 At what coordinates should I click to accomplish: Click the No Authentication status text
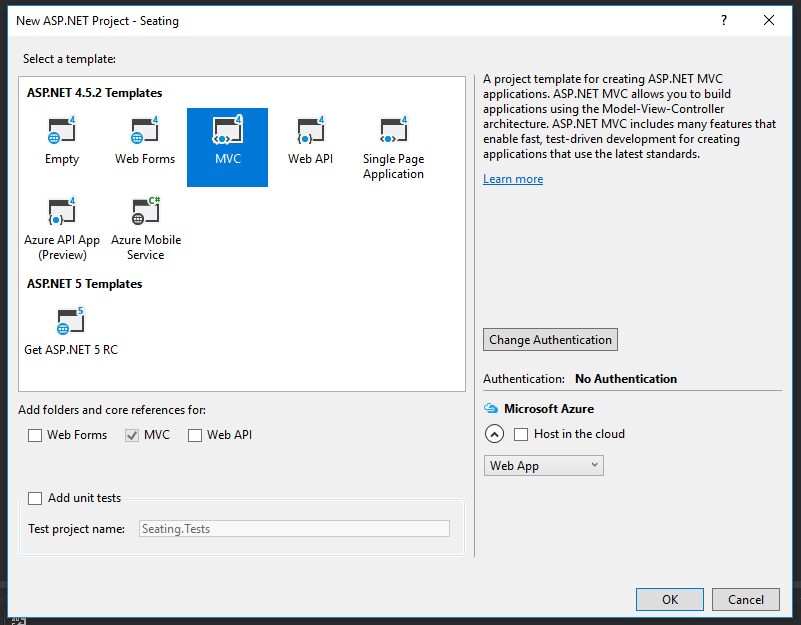point(626,379)
